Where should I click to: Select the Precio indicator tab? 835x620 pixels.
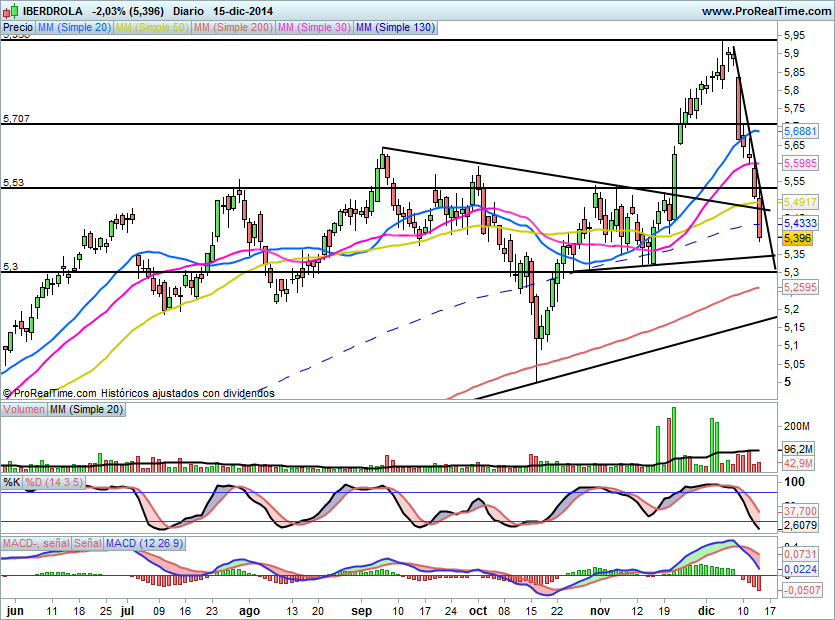click(x=18, y=27)
